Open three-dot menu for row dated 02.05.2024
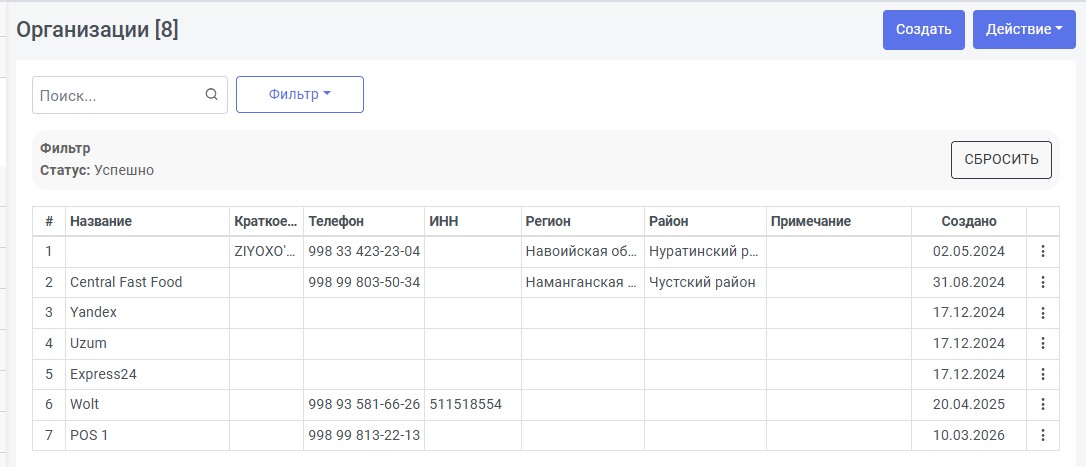1086x467 pixels. point(1042,252)
